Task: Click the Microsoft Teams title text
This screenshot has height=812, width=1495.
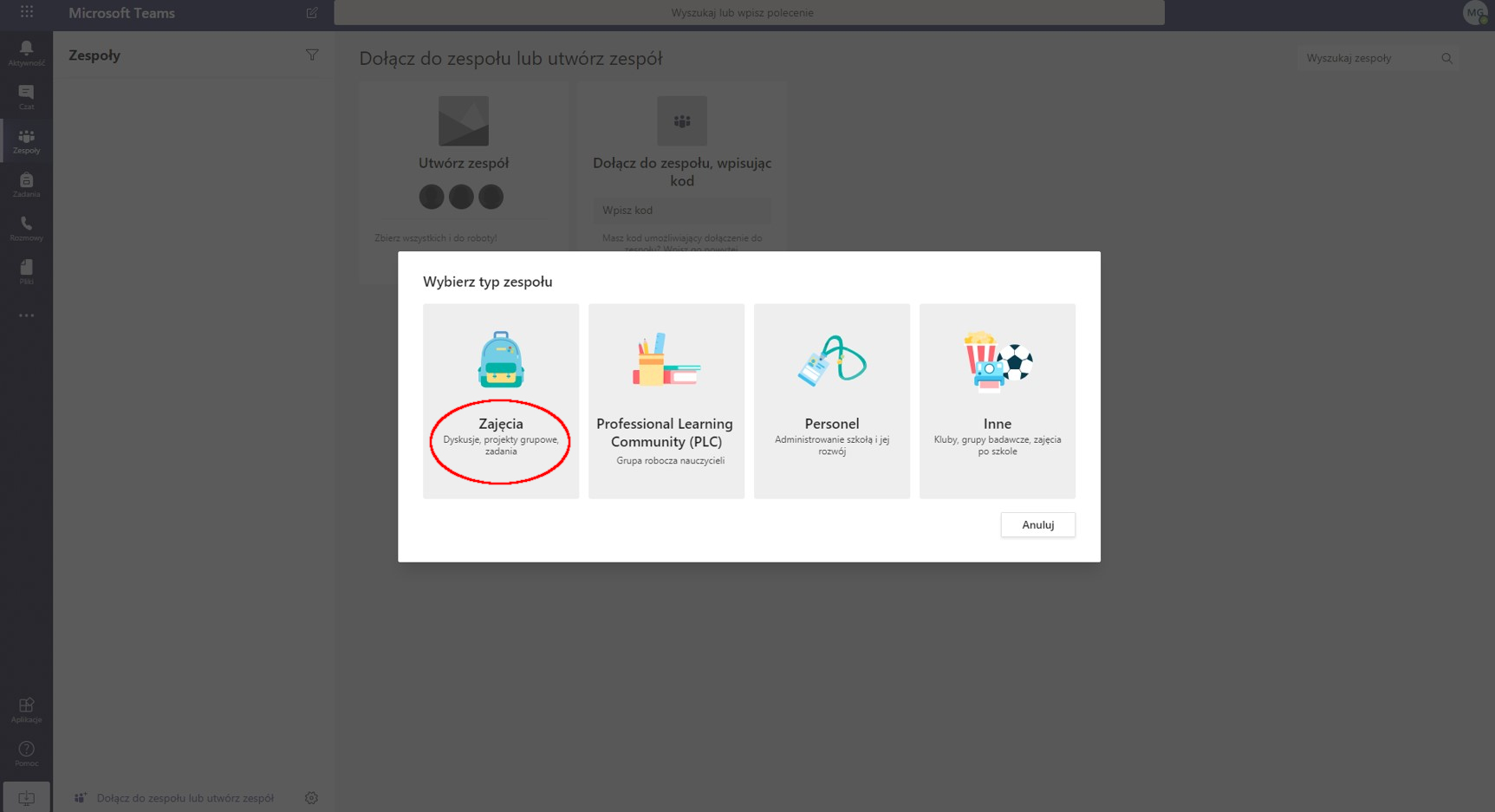Action: point(122,13)
